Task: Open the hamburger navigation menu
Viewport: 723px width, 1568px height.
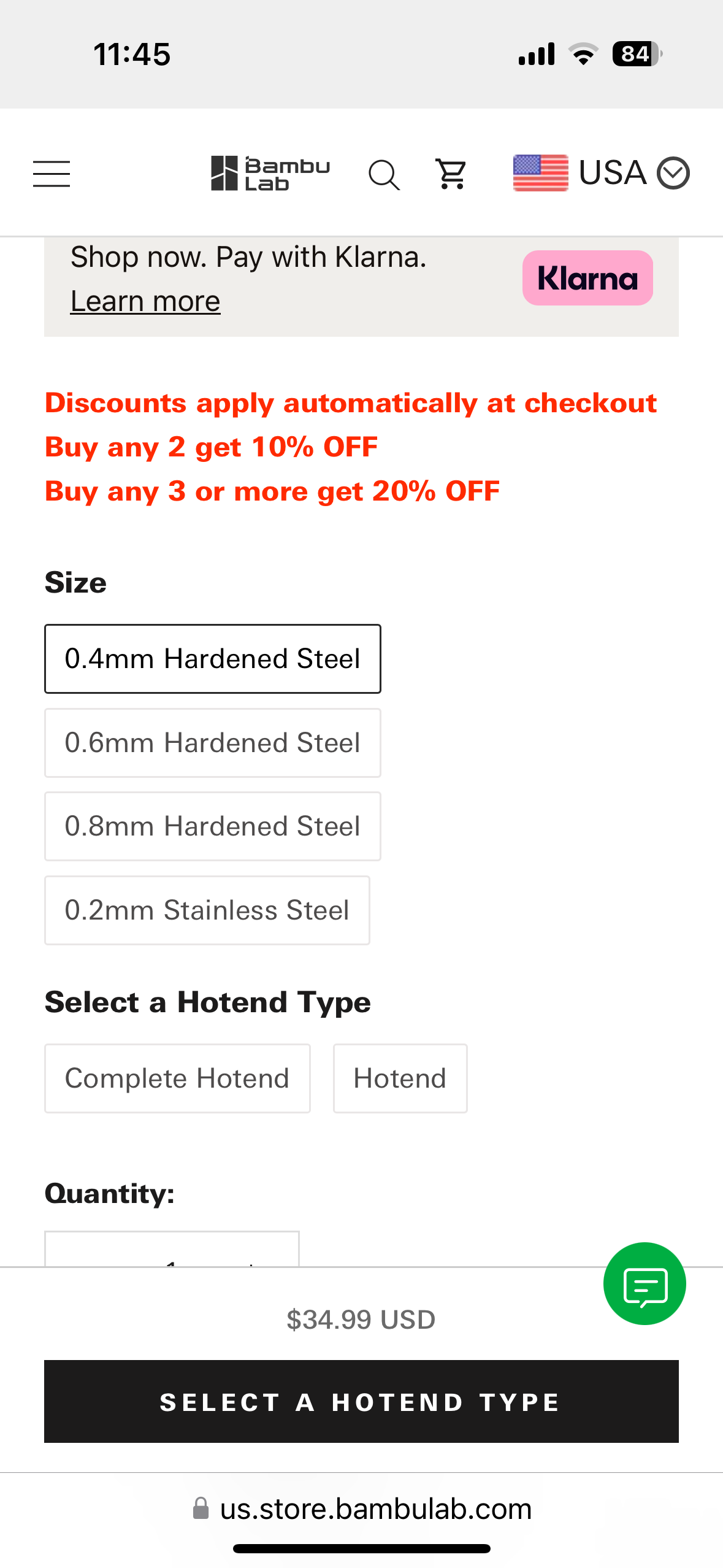Action: (52, 174)
